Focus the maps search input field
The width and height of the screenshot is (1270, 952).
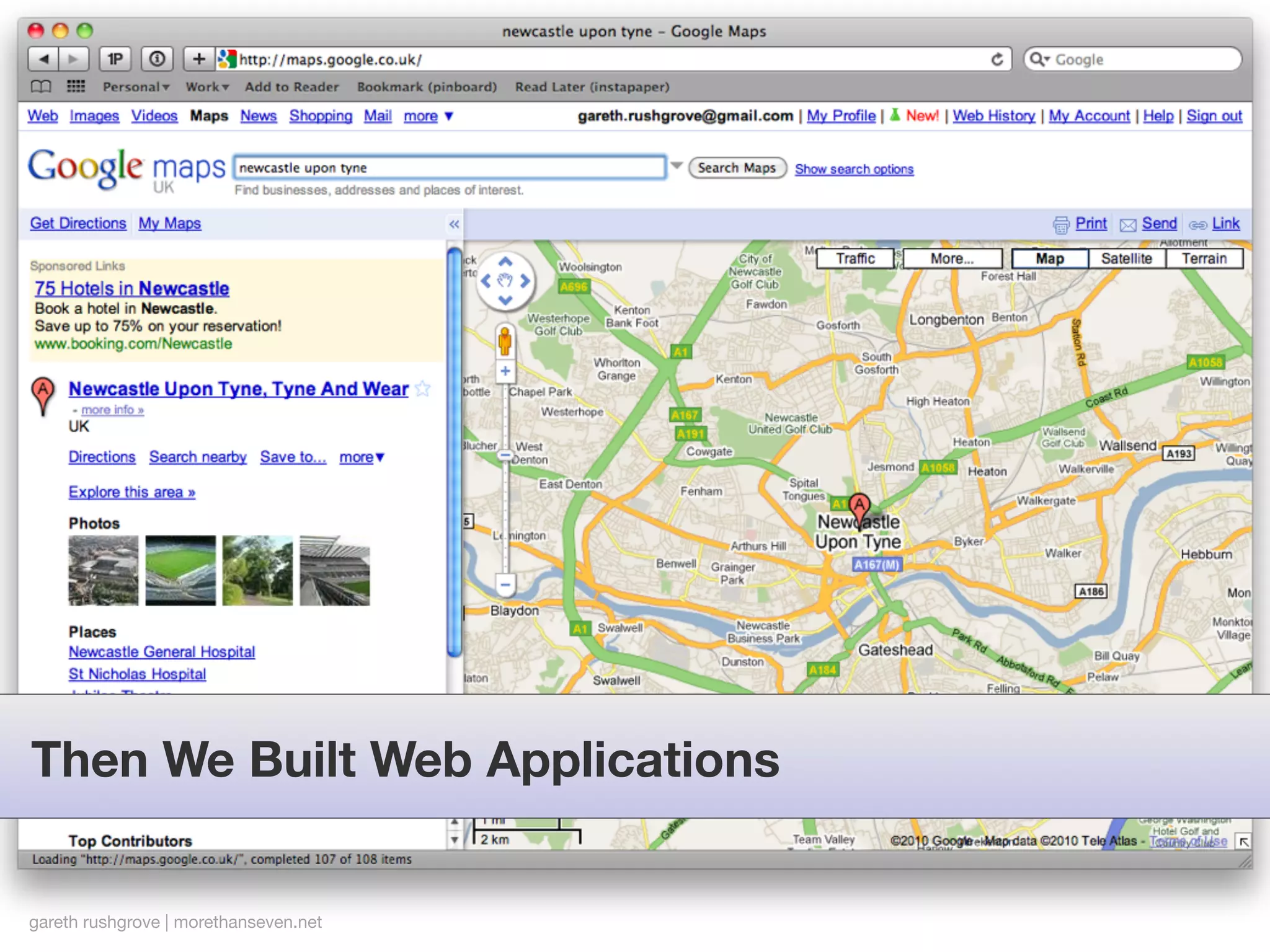pos(450,167)
